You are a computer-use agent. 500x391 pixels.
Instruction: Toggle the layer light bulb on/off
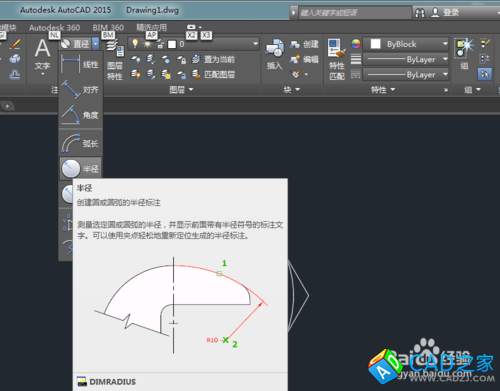[x=135, y=44]
